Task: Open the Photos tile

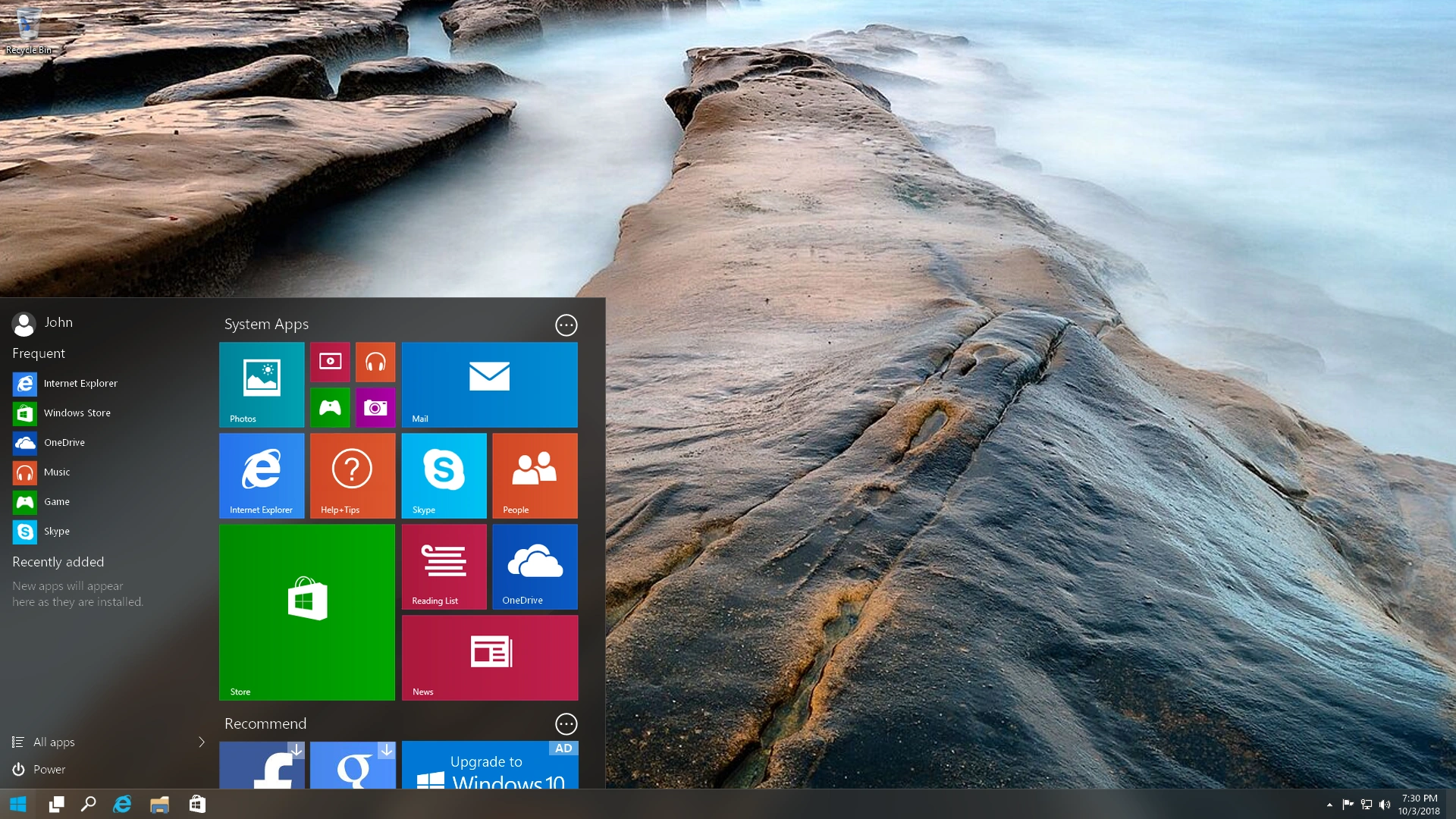Action: click(262, 384)
